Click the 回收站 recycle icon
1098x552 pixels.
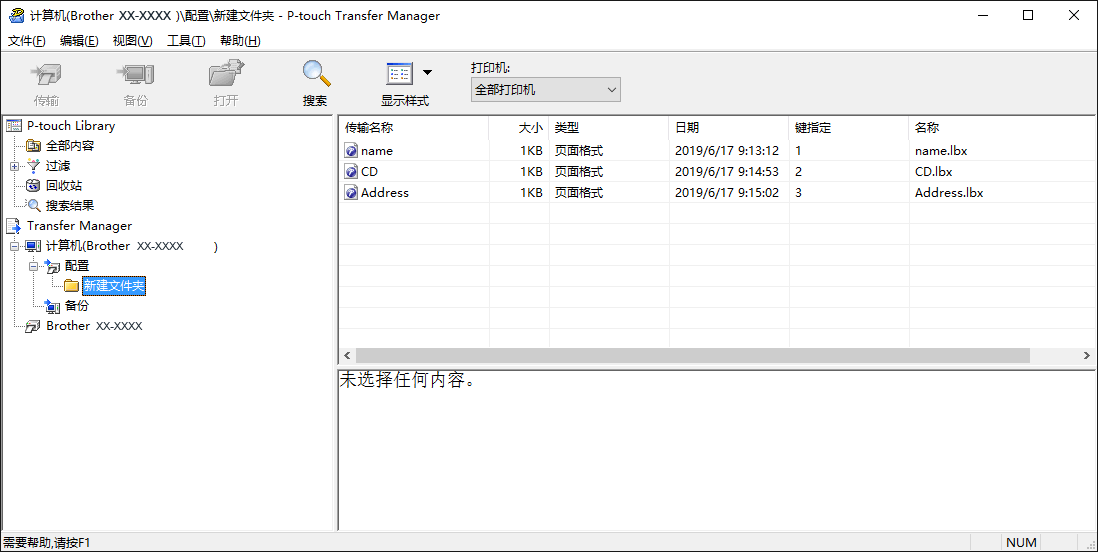34,186
